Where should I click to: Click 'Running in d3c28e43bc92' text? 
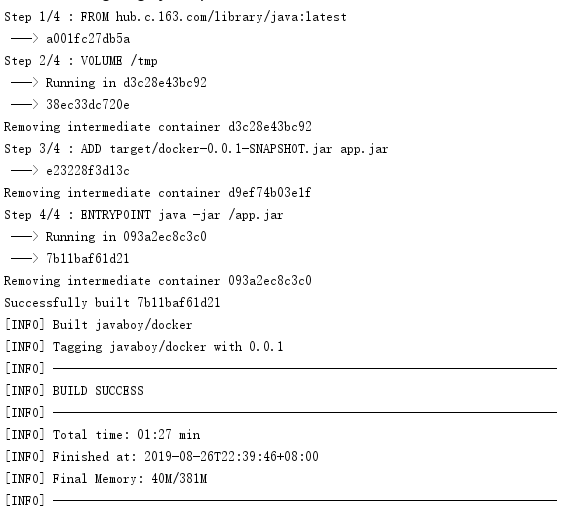tap(126, 83)
